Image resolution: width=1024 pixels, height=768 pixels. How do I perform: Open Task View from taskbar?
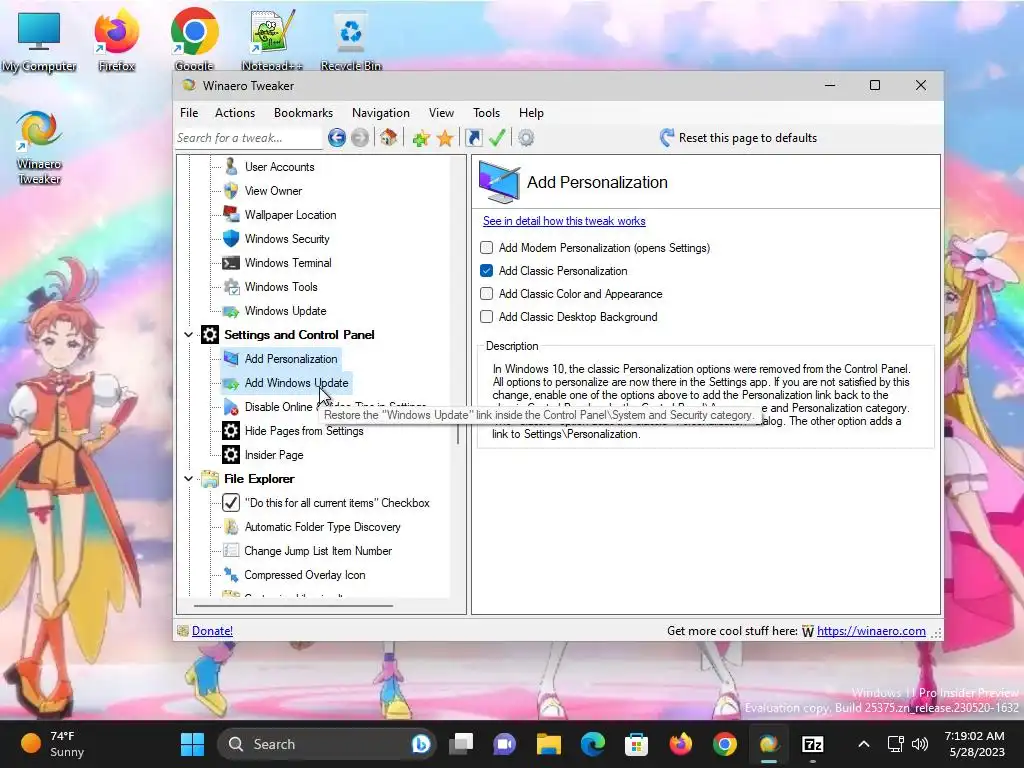click(461, 744)
